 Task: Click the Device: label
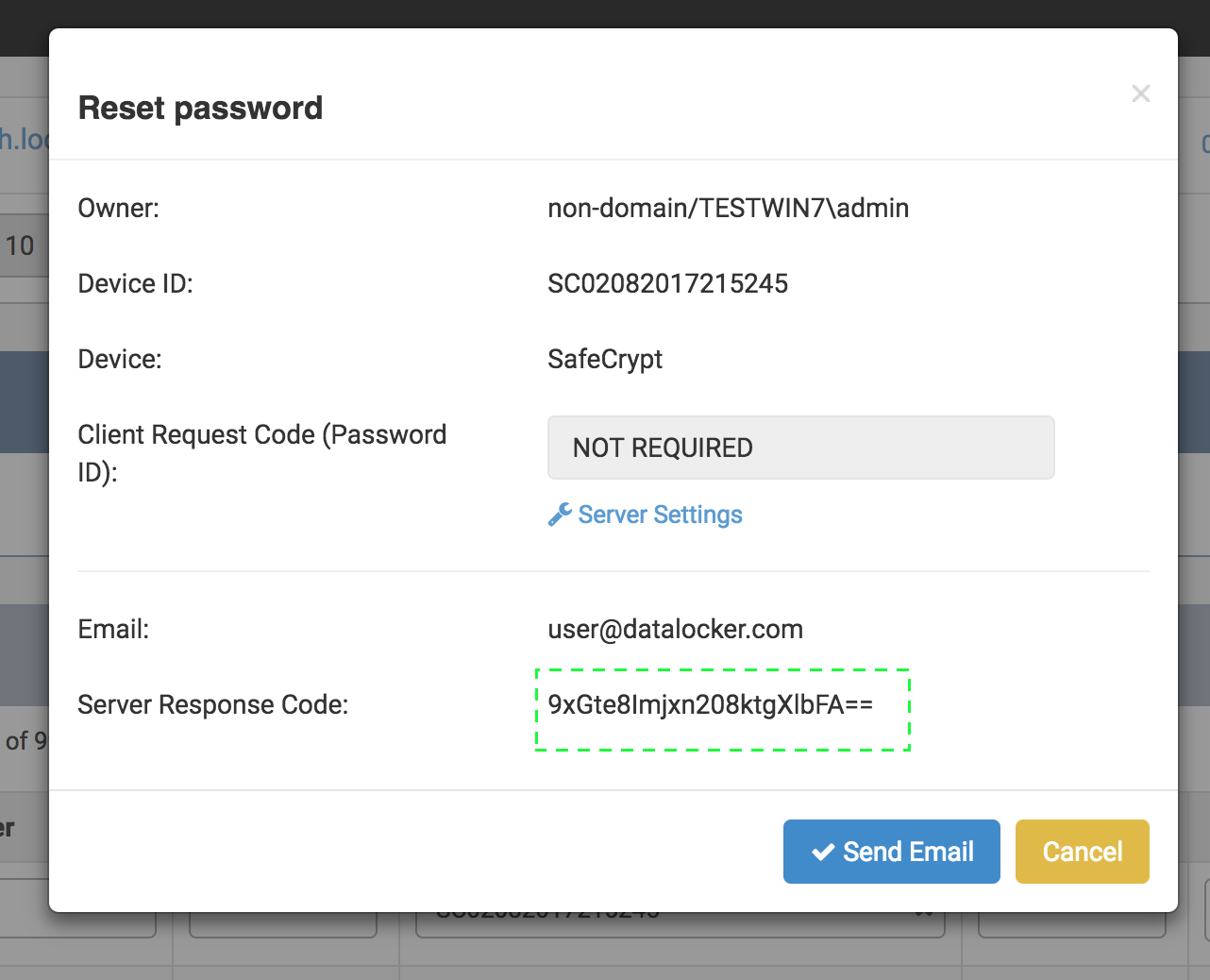tap(119, 360)
